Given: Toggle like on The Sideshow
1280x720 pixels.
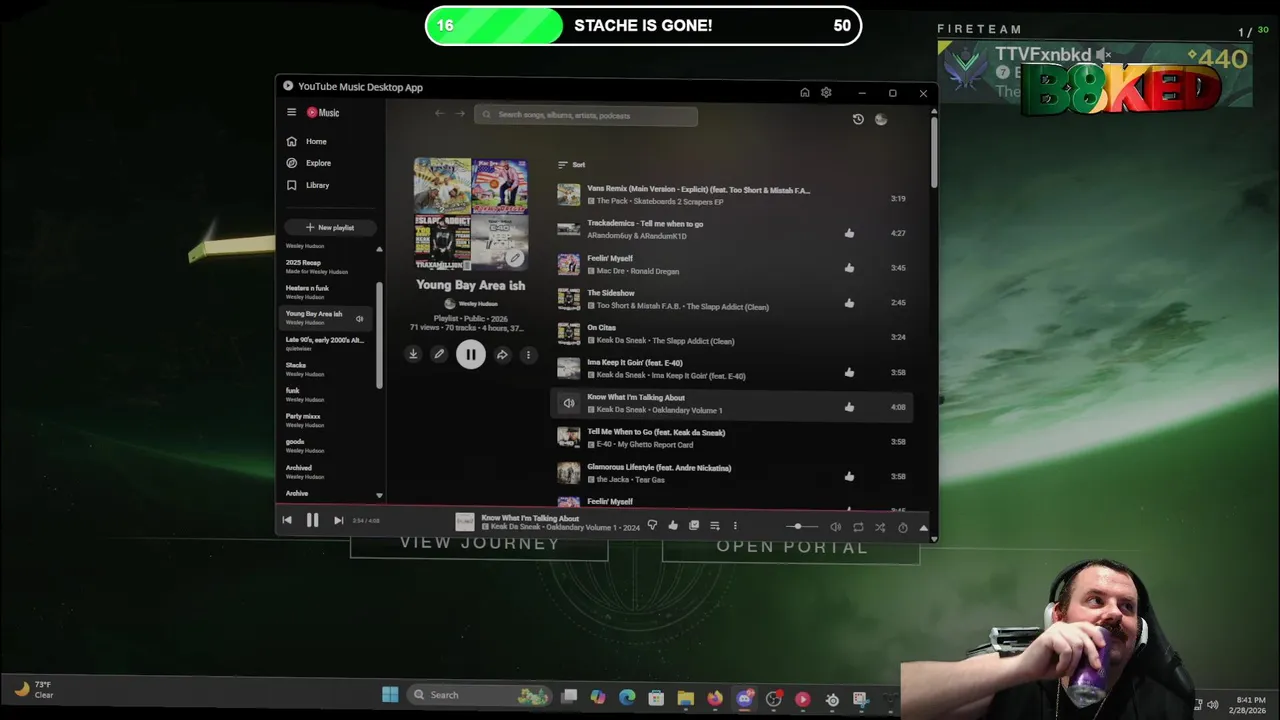Looking at the screenshot, I should pyautogui.click(x=849, y=303).
